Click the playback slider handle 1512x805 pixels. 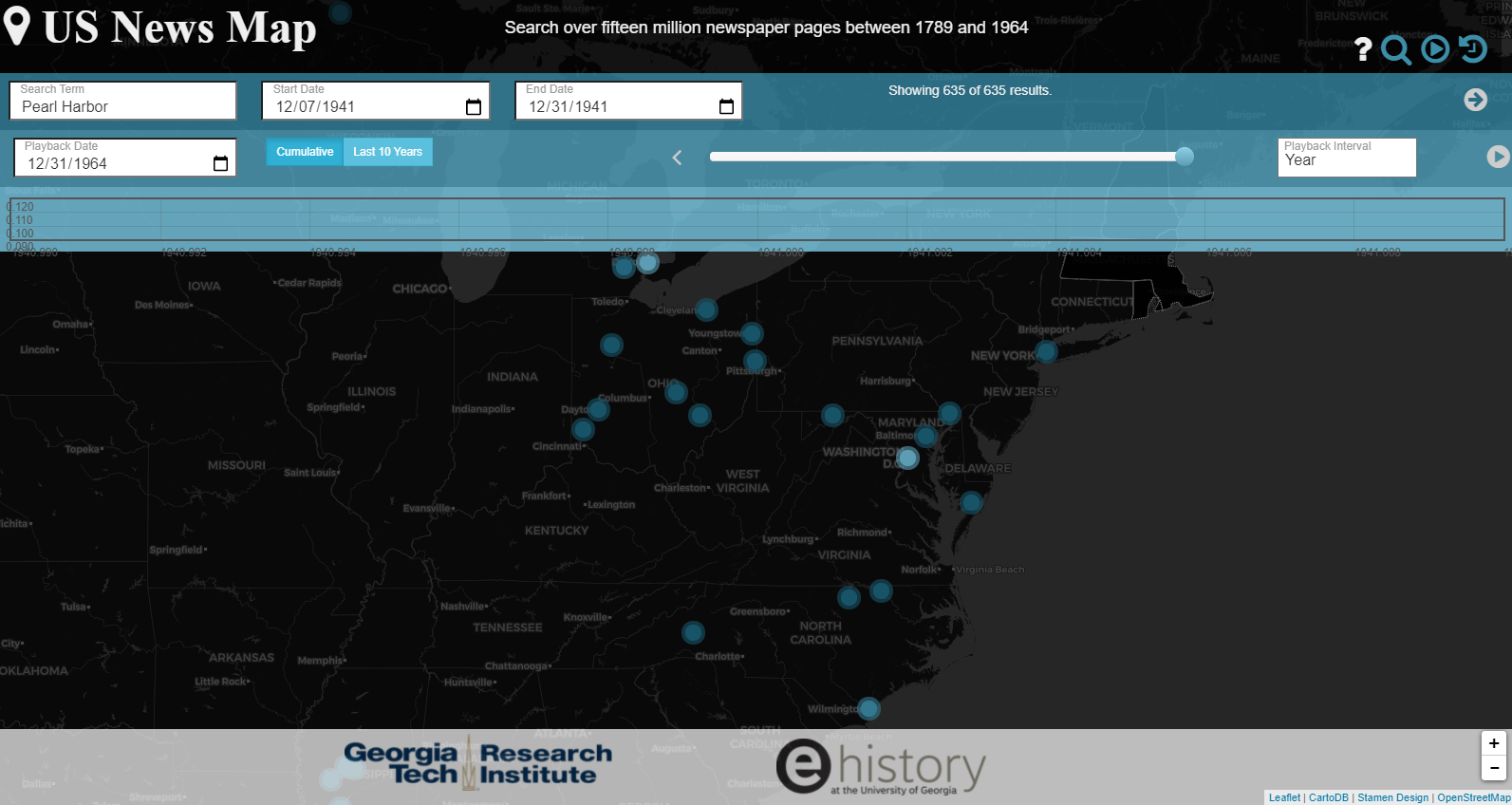pyautogui.click(x=1185, y=157)
